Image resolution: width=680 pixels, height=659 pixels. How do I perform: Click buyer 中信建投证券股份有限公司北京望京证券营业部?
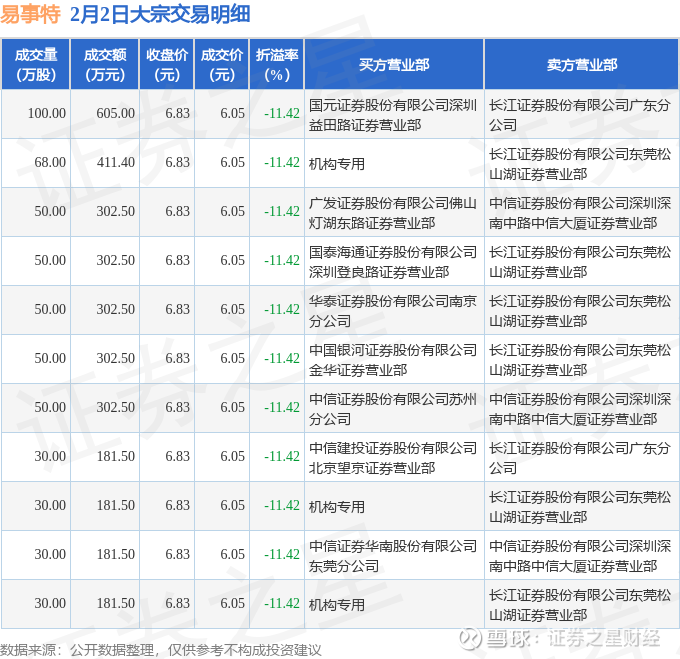coord(393,458)
